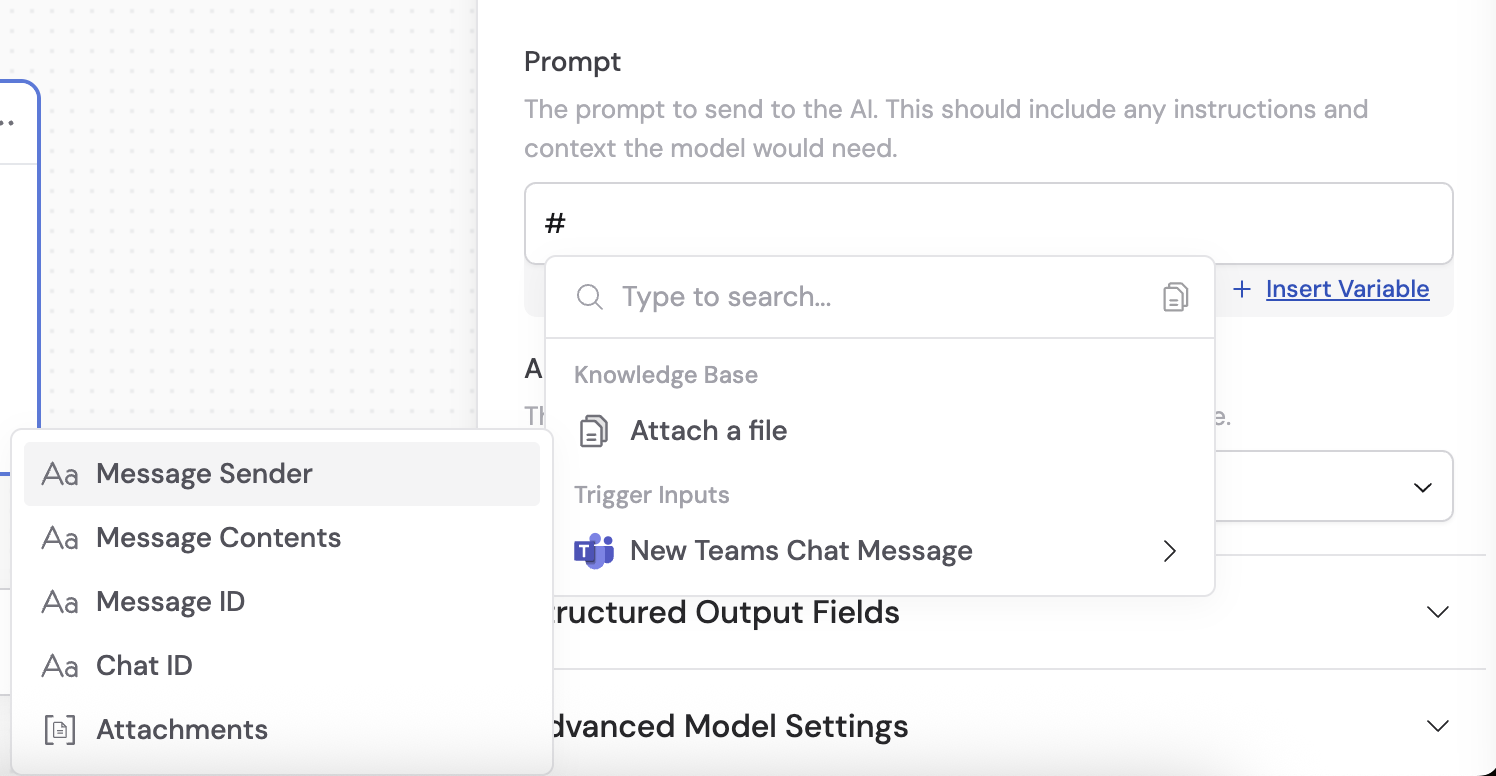Screen dimensions: 1496x776
Task: Click the plus icon next to Insert Variable
Action: pyautogui.click(x=1241, y=289)
